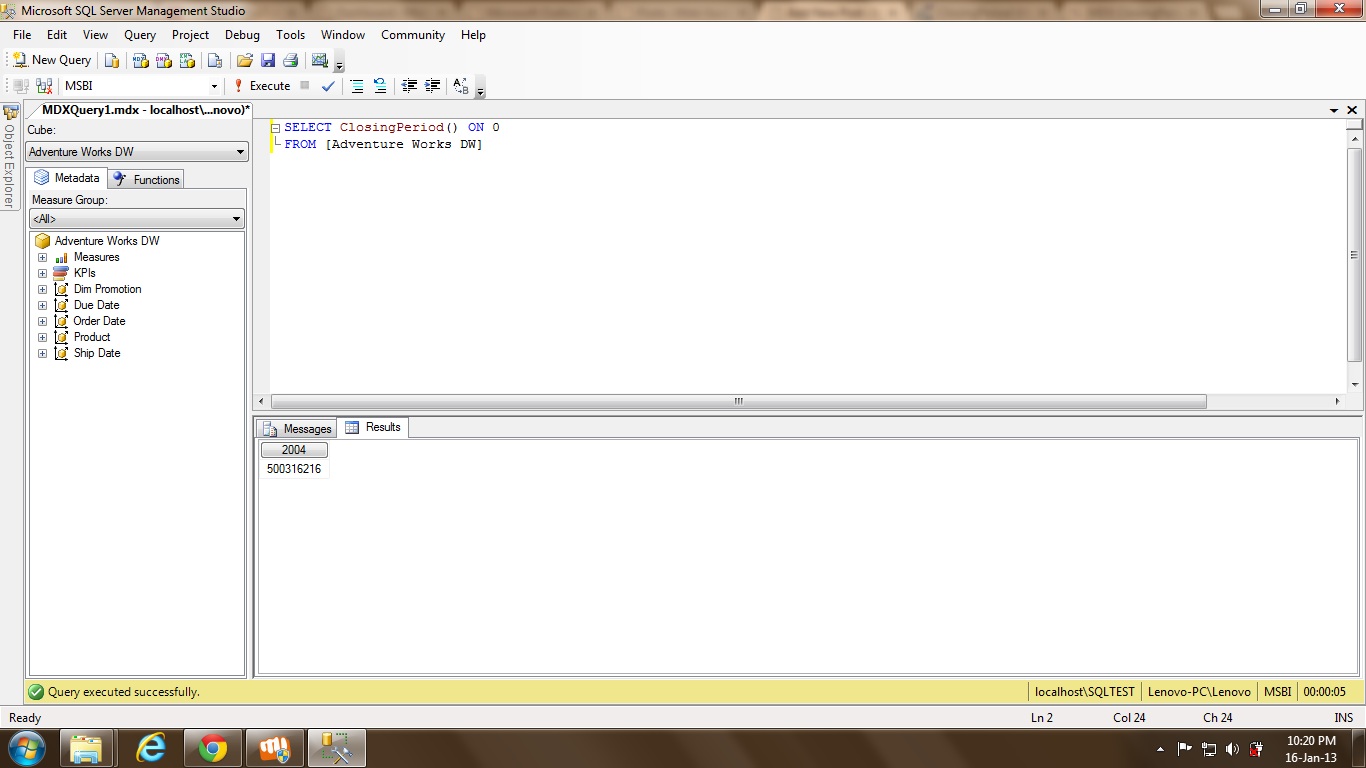Viewport: 1366px width, 768px height.
Task: Click the Google Chrome taskbar icon
Action: tap(212, 748)
